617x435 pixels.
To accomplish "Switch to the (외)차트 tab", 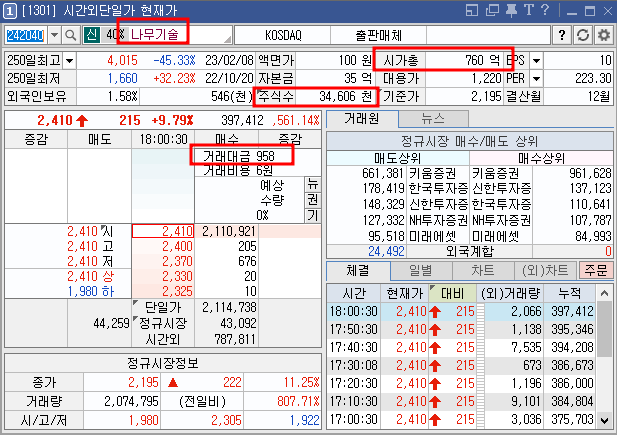I will [545, 270].
